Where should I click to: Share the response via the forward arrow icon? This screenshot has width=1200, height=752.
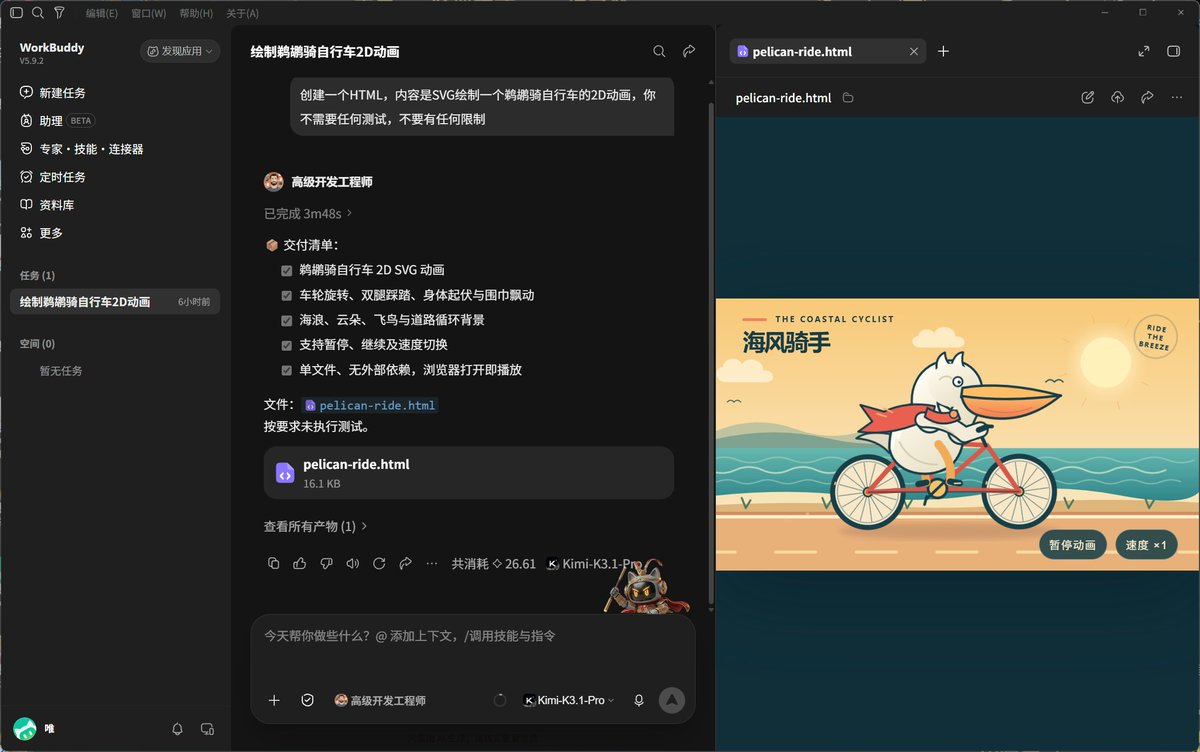tap(405, 564)
